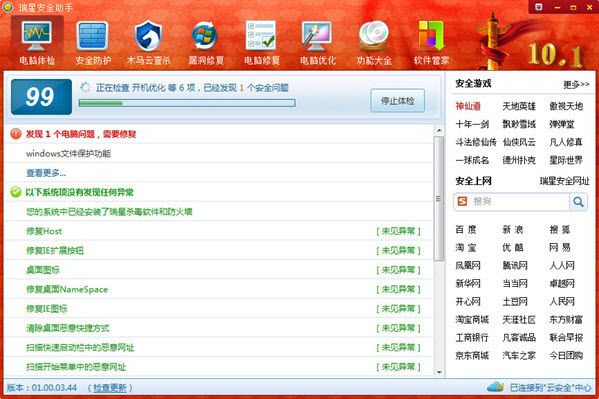Open the 神仙道 game link
The height and width of the screenshot is (399, 599).
point(468,106)
